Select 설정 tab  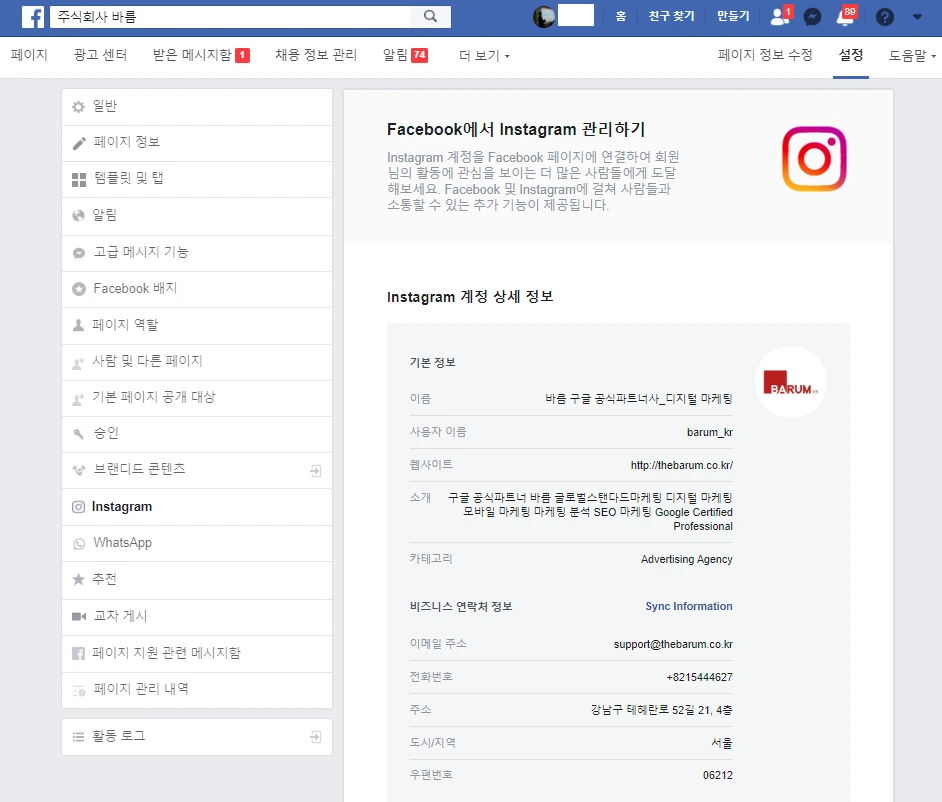click(851, 55)
